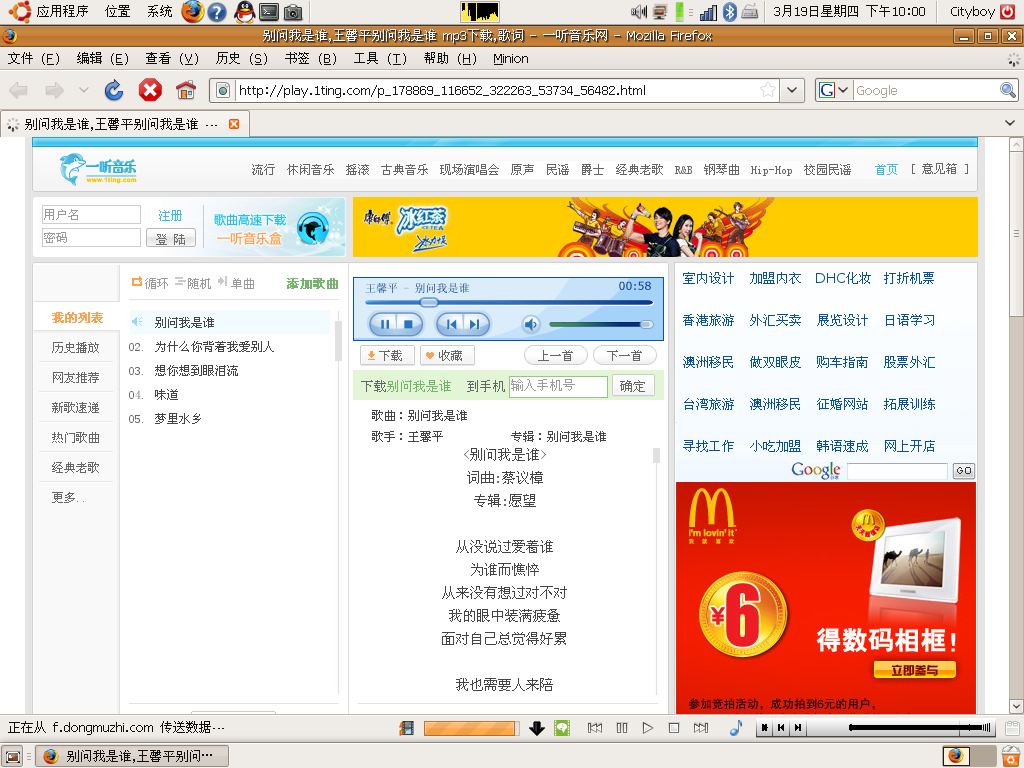Screen dimensions: 1024x768
Task: Open the 文件 (F) menu
Action: [33, 59]
